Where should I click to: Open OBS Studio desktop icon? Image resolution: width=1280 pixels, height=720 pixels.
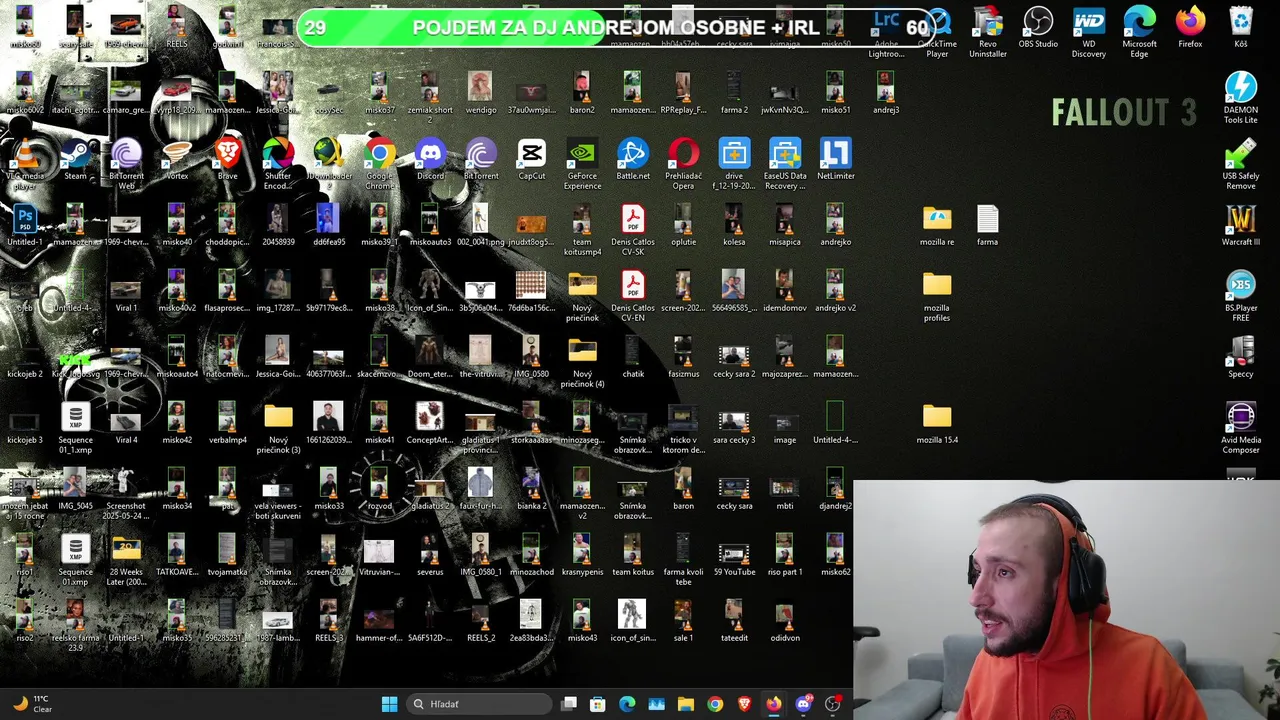tap(1038, 28)
